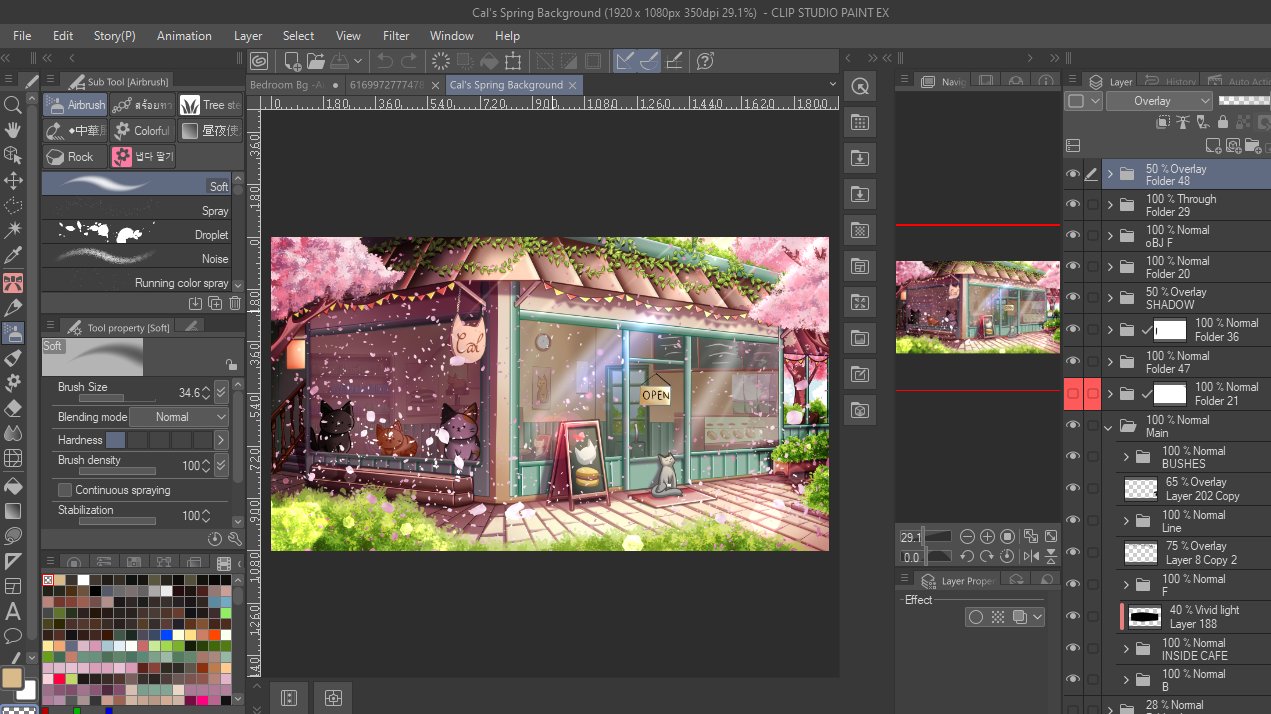Select the Text tool
This screenshot has height=714, width=1271.
click(13, 610)
